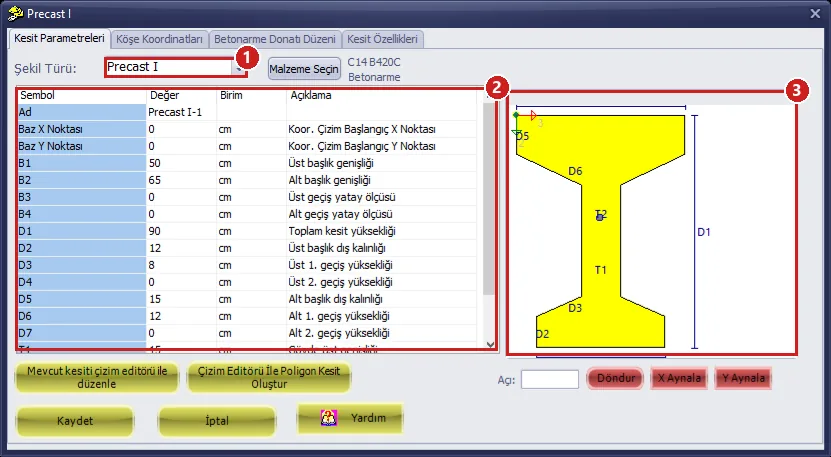
Task: Click the X Aynala mirror button
Action: point(679,379)
